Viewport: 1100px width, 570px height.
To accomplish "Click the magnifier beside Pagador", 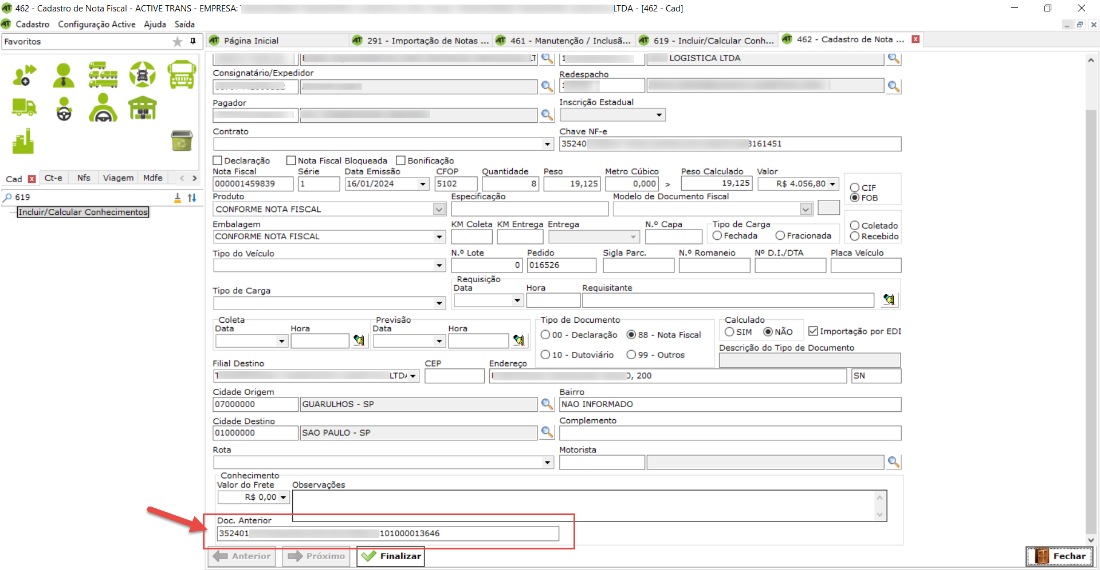I will (x=547, y=115).
